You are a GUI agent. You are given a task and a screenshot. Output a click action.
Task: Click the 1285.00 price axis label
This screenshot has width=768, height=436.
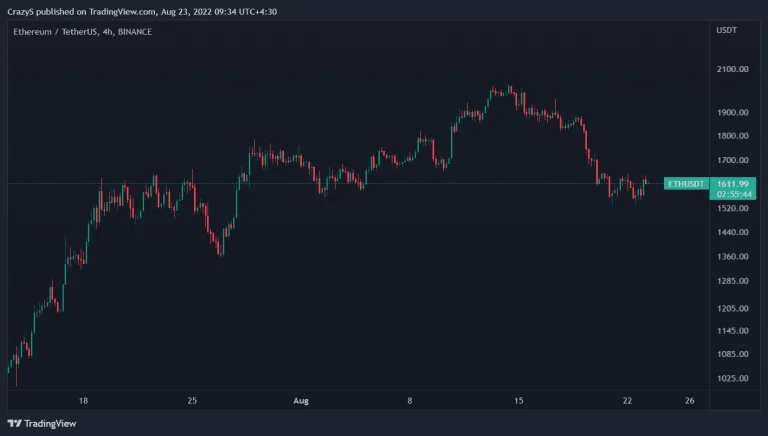733,281
